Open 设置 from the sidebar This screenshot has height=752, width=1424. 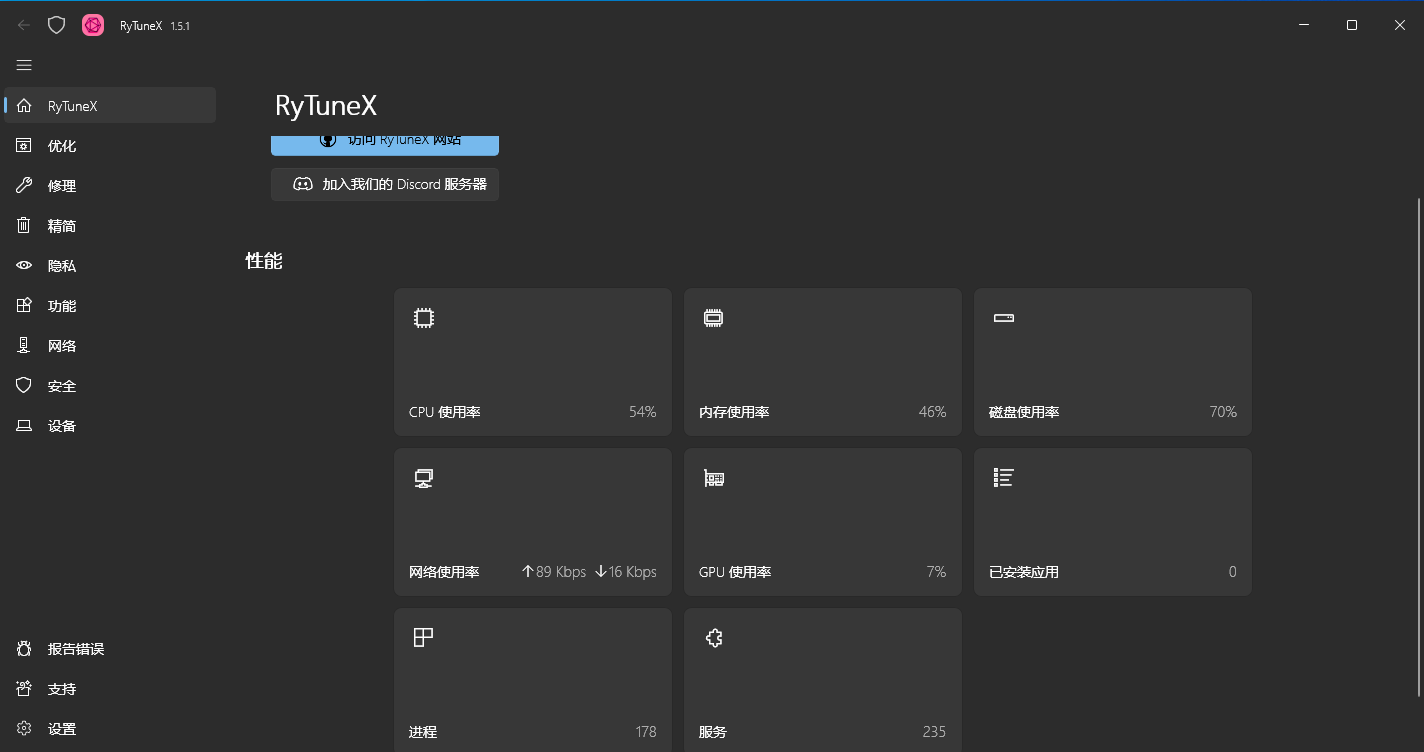(x=110, y=729)
